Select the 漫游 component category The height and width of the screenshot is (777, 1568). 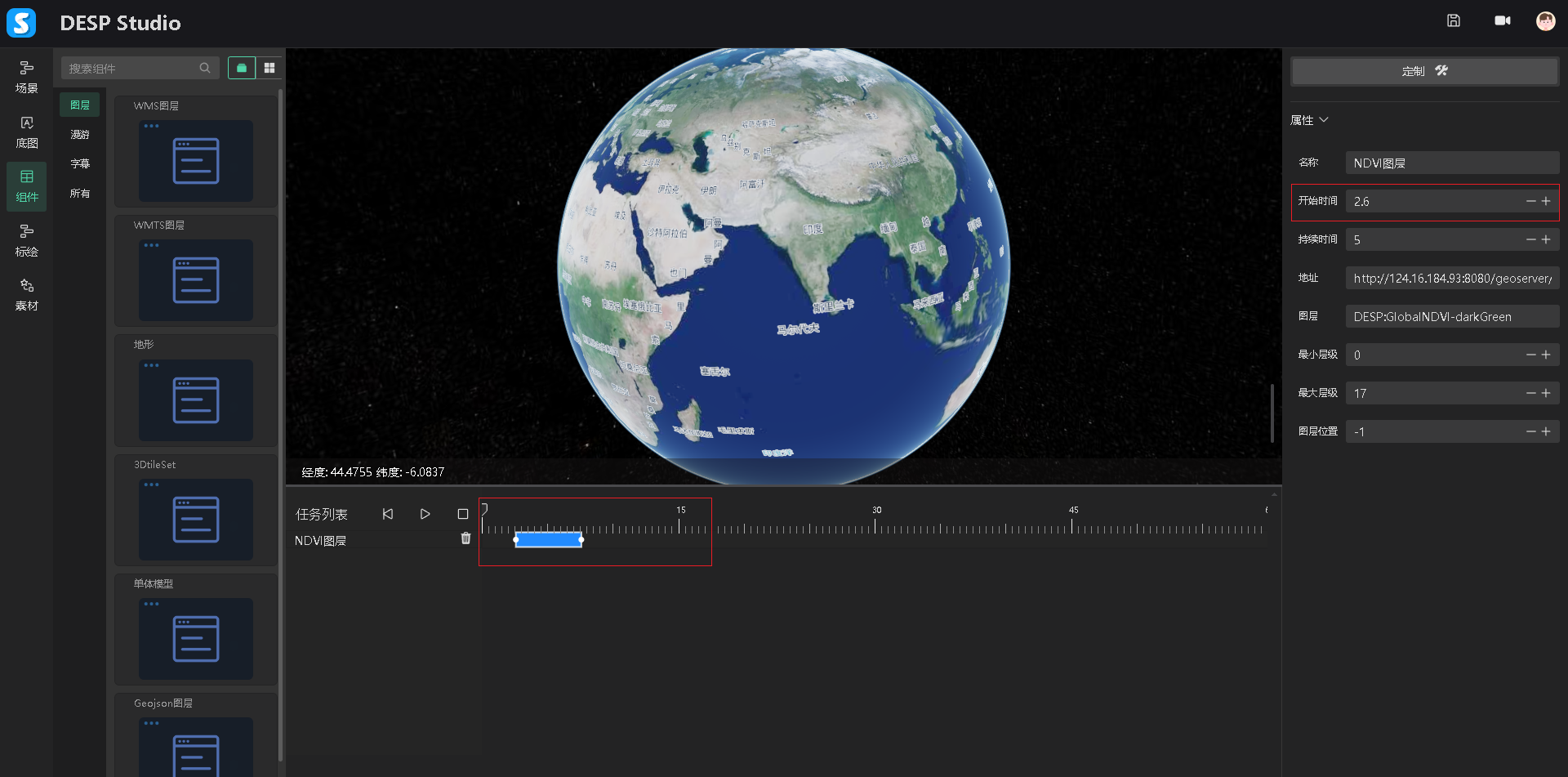(80, 134)
